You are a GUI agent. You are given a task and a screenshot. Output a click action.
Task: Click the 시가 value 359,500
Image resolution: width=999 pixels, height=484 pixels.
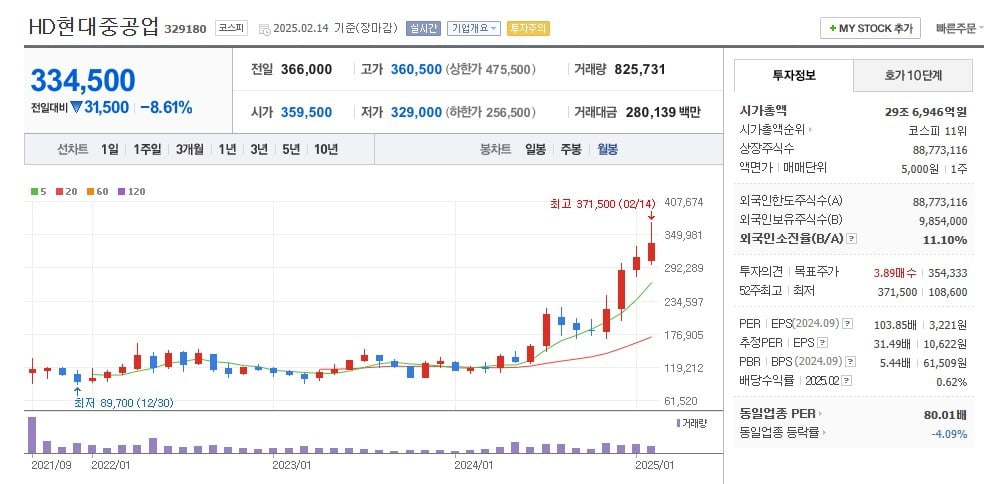[x=306, y=113]
